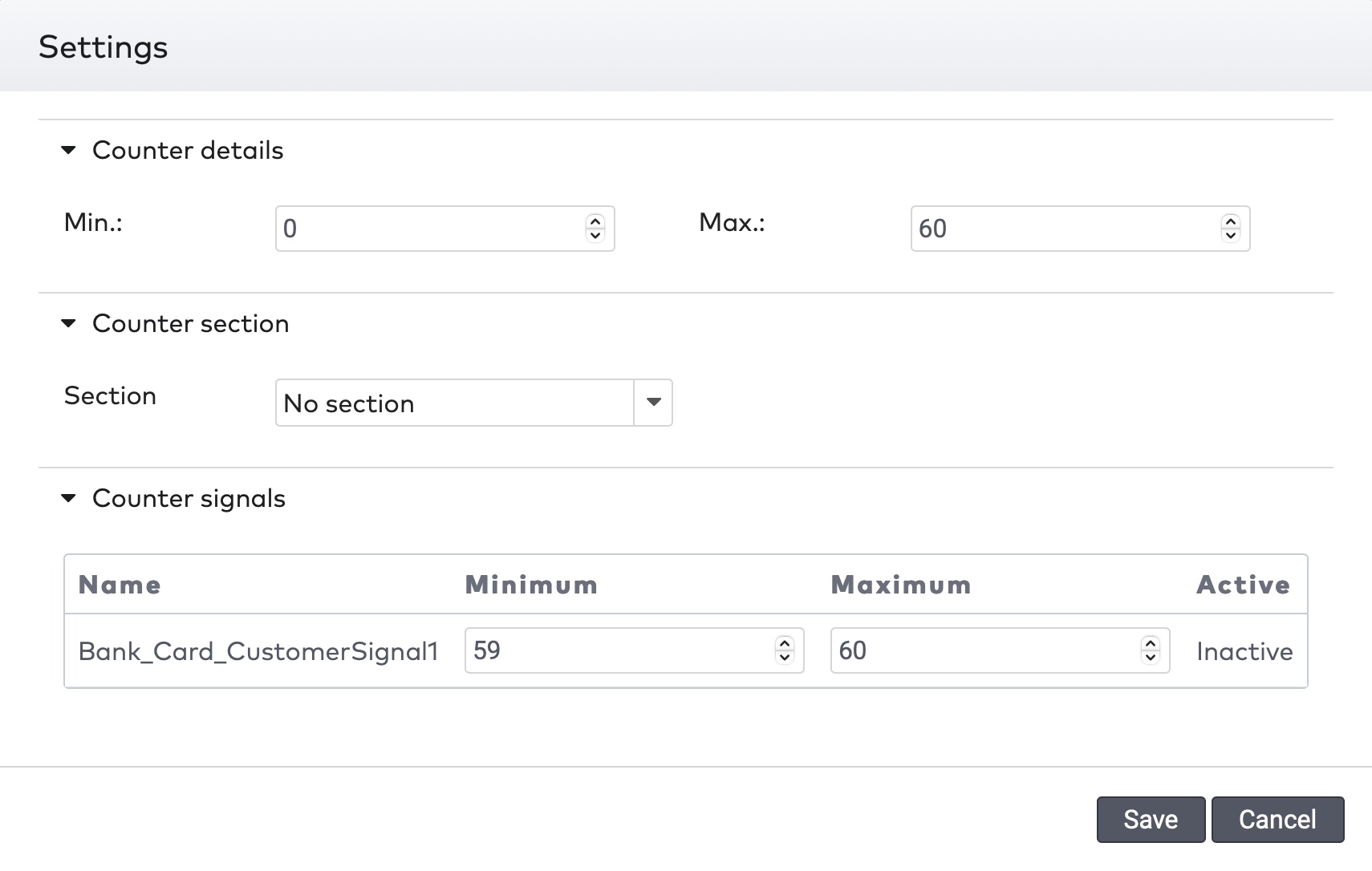Decrement the counter Min. value with down arrow
Image resolution: width=1372 pixels, height=871 pixels.
(595, 236)
